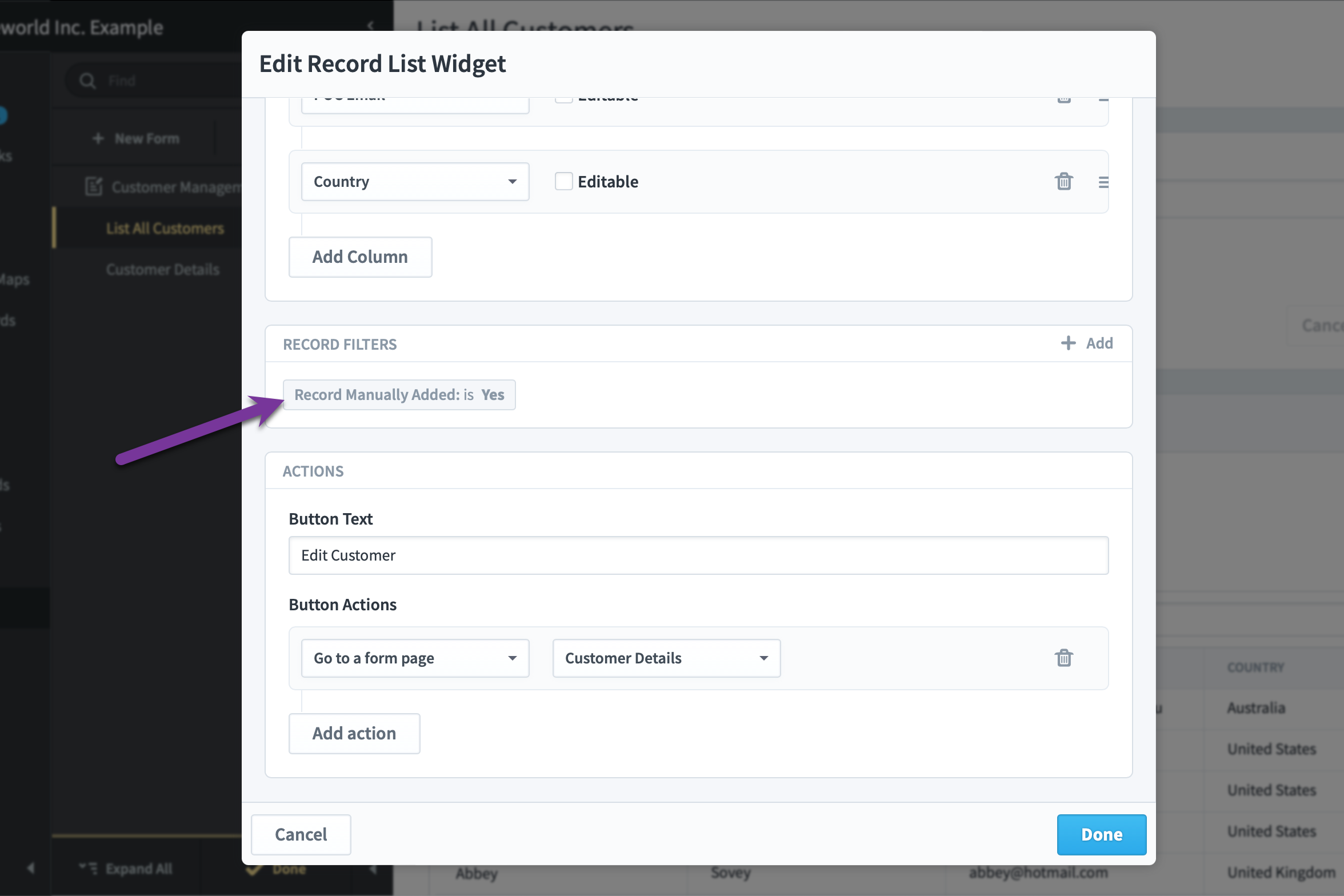1344x896 pixels.
Task: Click the plus icon next to New Form
Action: (x=97, y=138)
